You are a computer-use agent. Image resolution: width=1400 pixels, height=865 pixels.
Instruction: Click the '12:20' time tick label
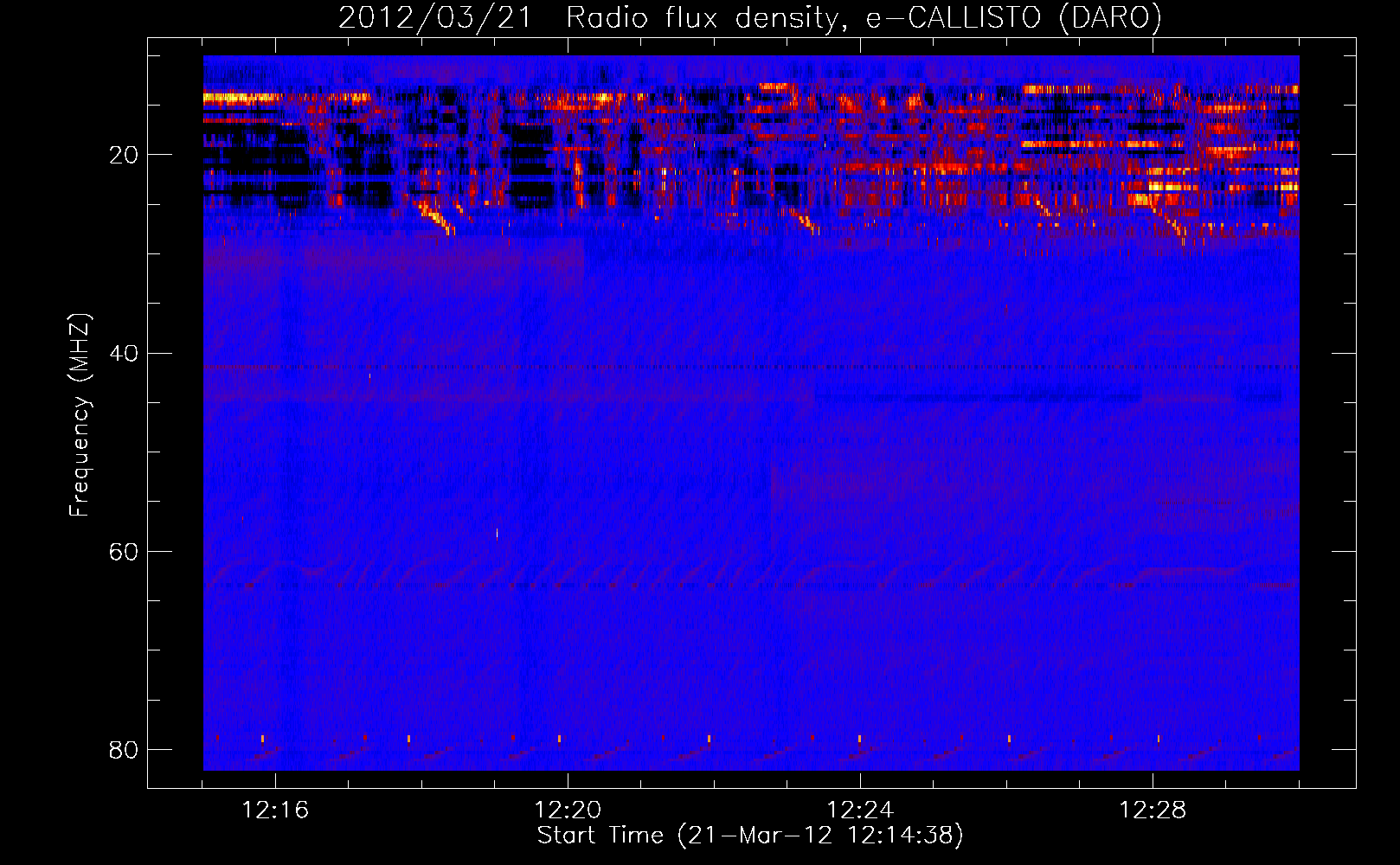point(568,811)
